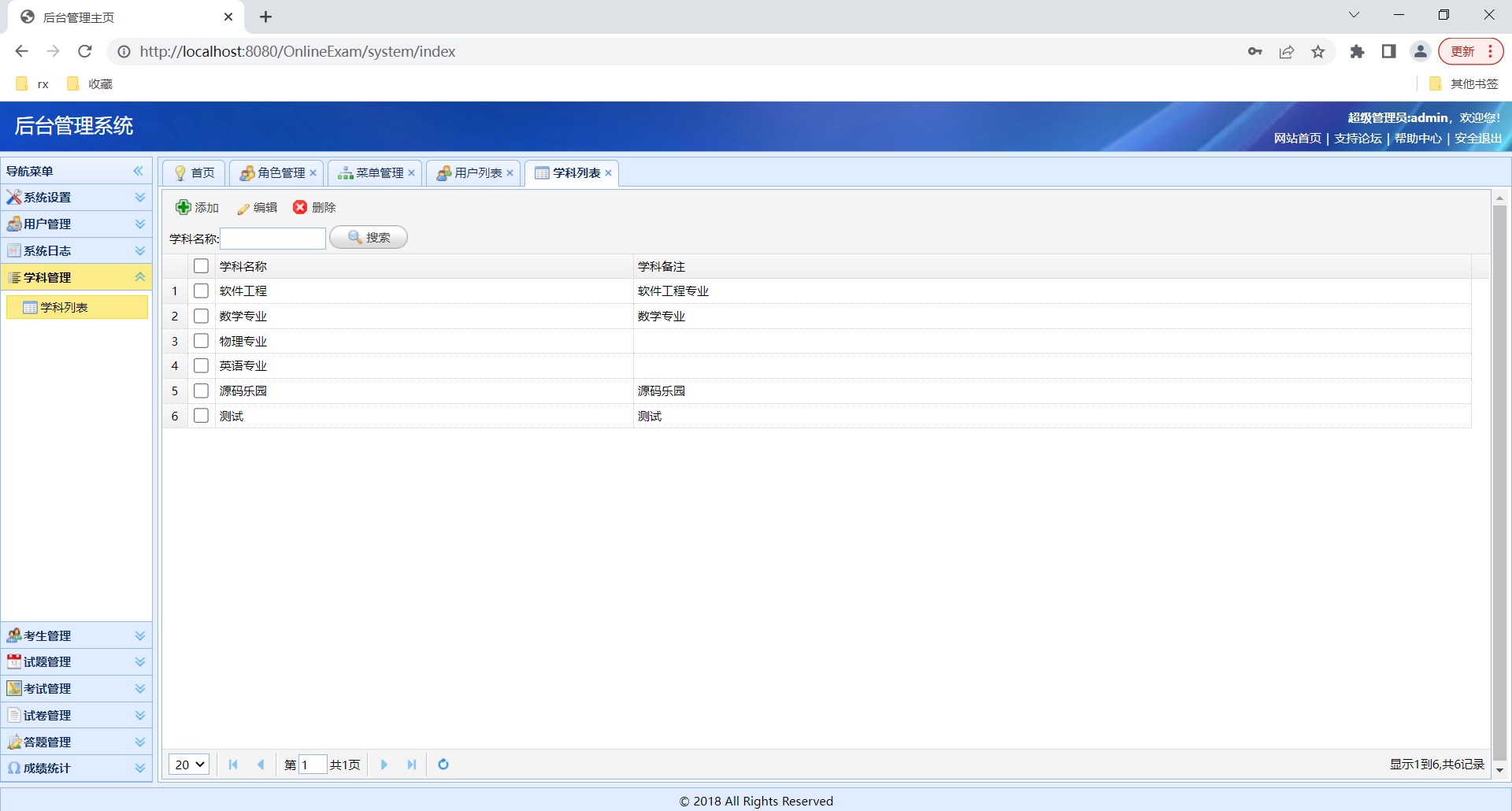Bookmark this page with the star icon
Viewport: 1512px width, 811px height.
coord(1317,52)
